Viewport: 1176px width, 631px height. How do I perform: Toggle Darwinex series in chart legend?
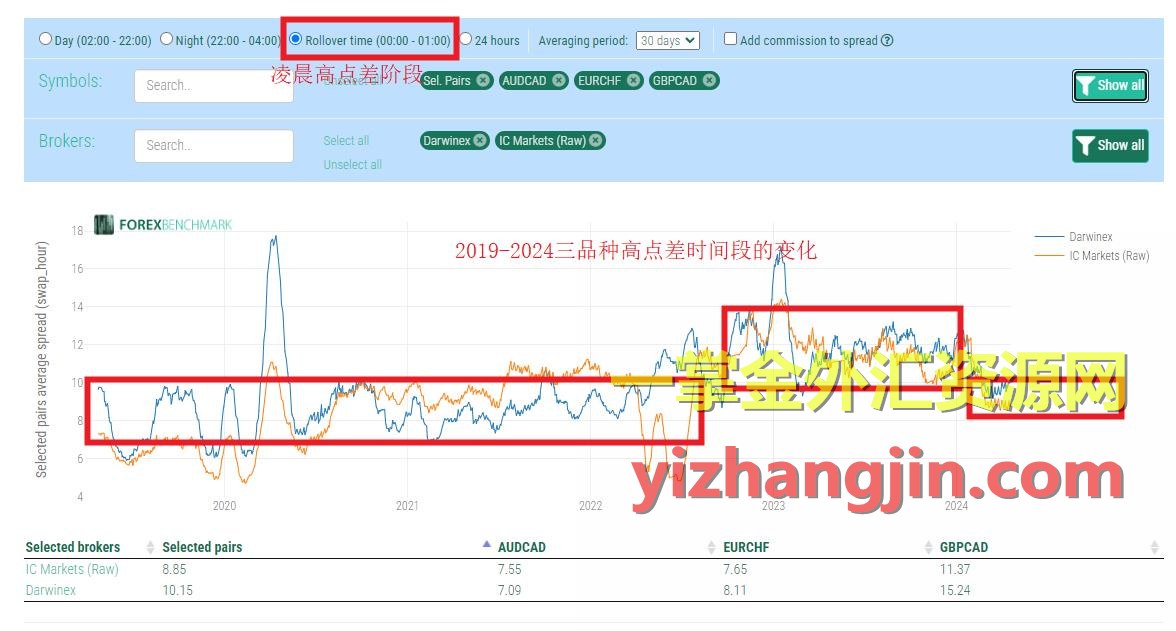tap(1073, 236)
